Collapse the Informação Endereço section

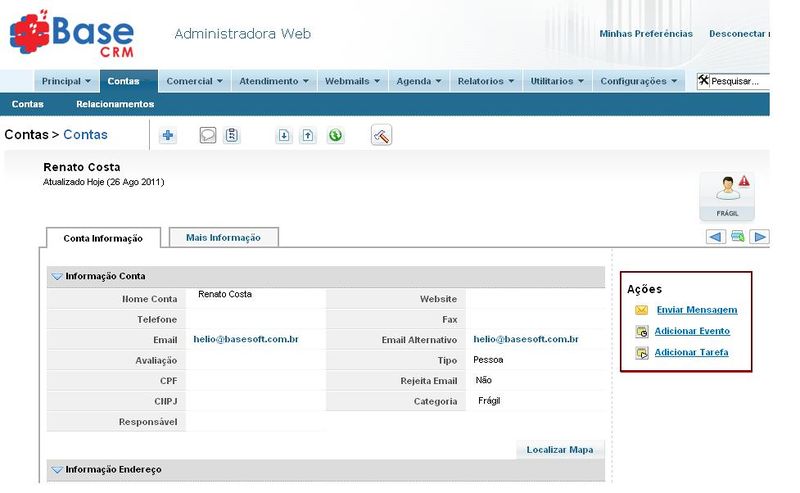pos(57,470)
